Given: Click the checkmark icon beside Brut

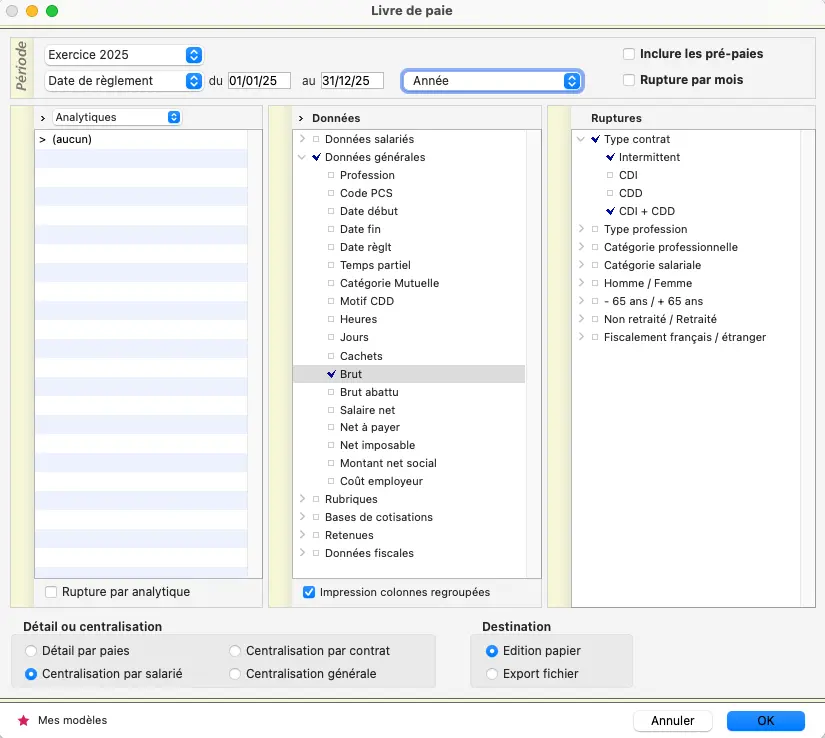Looking at the screenshot, I should pyautogui.click(x=331, y=374).
